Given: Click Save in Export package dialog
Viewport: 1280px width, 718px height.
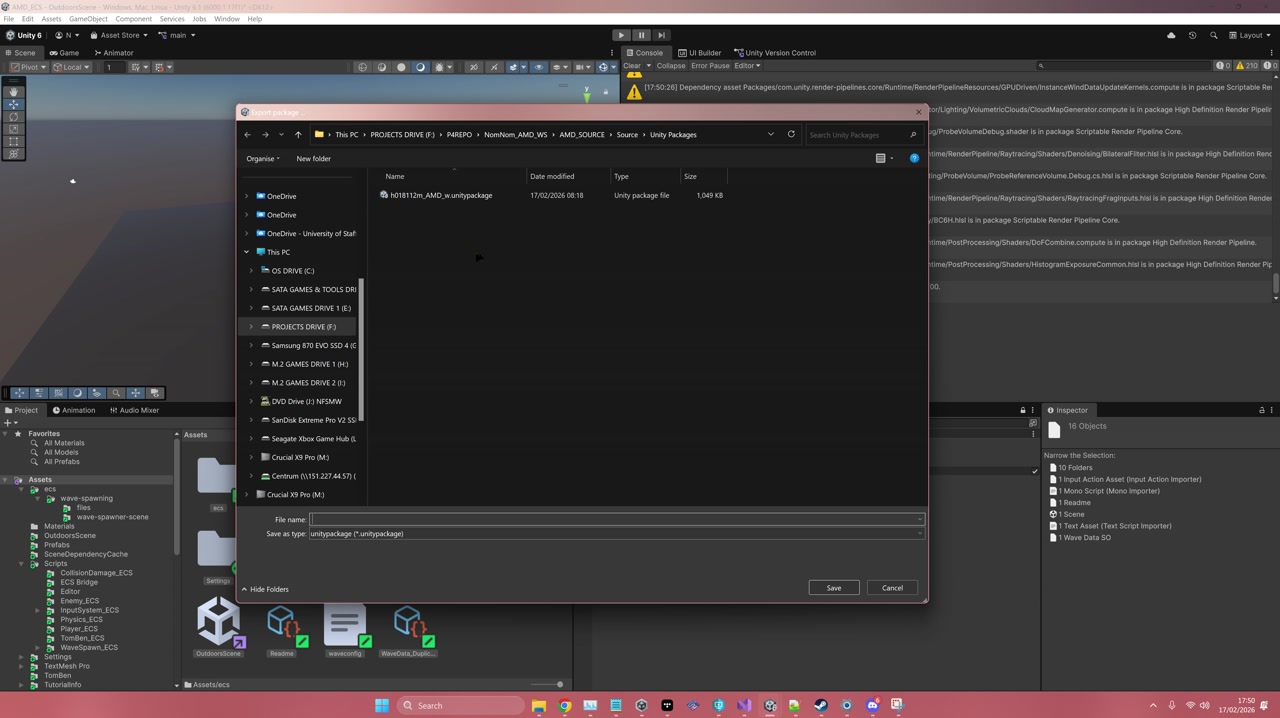Looking at the screenshot, I should [x=833, y=588].
